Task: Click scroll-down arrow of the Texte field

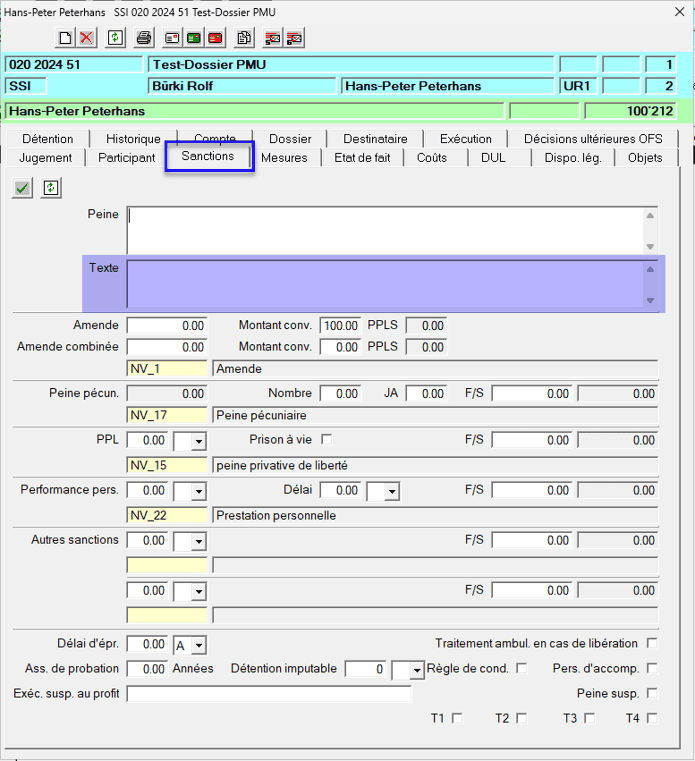Action: 650,300
